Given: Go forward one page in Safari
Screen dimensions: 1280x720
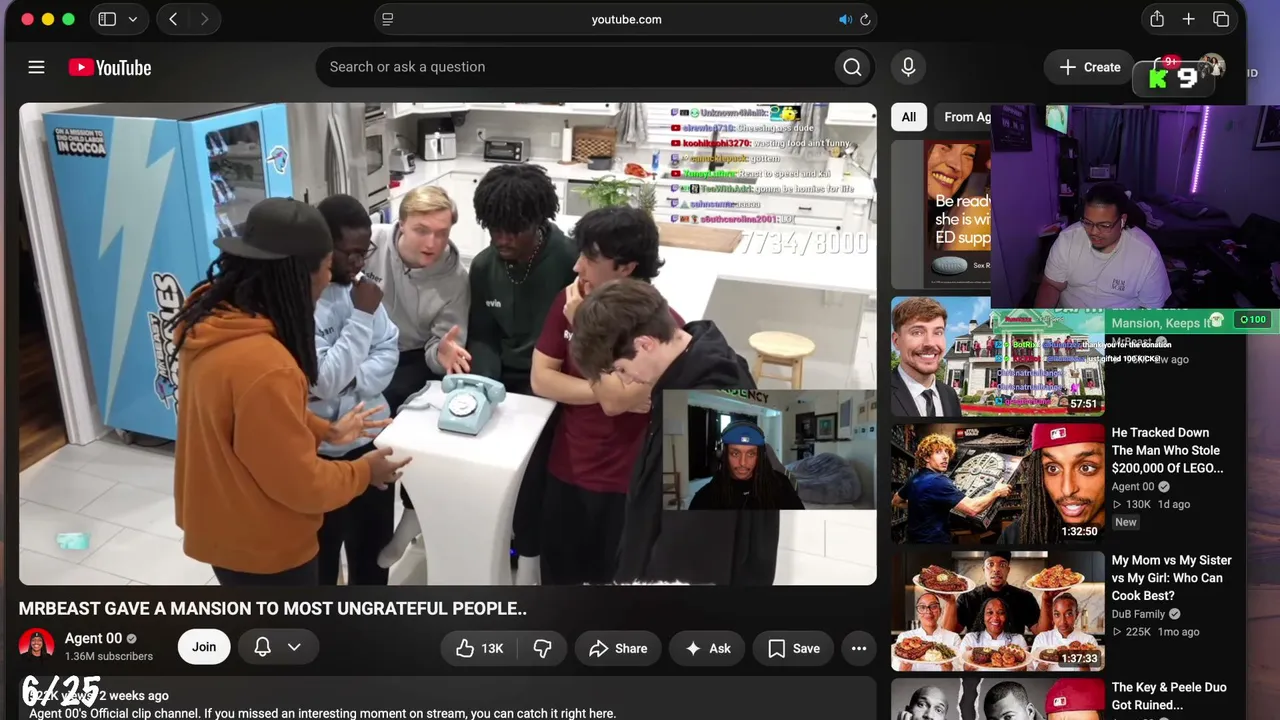Looking at the screenshot, I should pos(204,19).
